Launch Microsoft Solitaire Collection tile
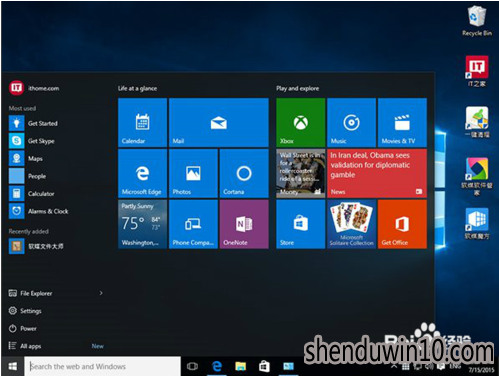 pos(351,224)
